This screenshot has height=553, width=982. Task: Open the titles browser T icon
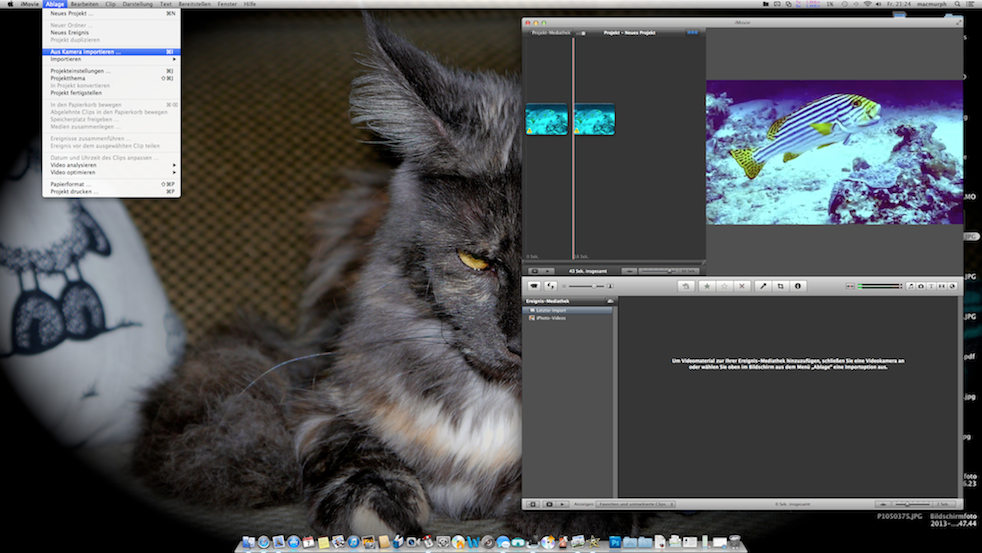(931, 286)
